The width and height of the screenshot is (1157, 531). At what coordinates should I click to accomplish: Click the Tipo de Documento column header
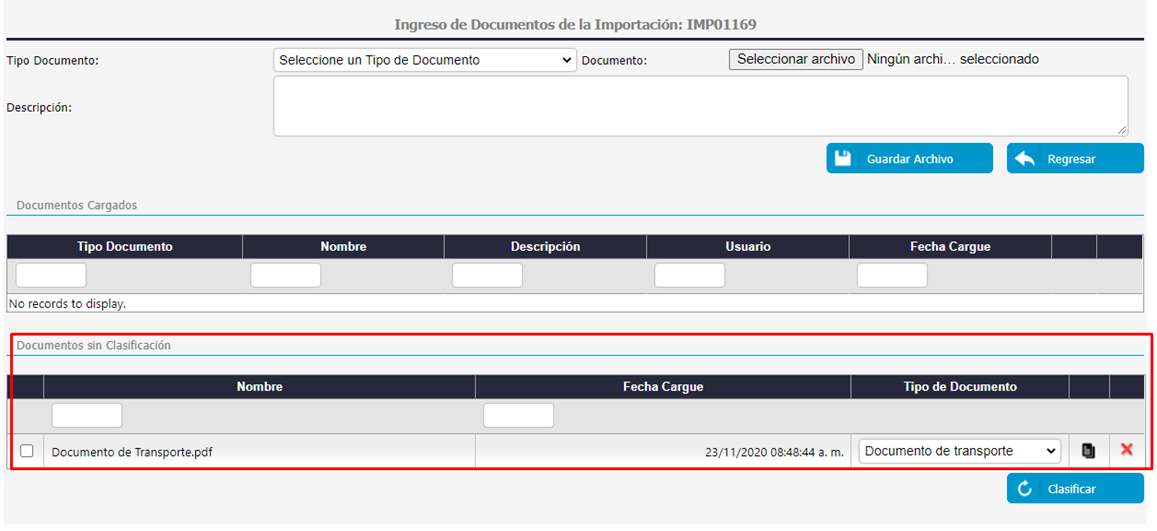[x=959, y=387]
